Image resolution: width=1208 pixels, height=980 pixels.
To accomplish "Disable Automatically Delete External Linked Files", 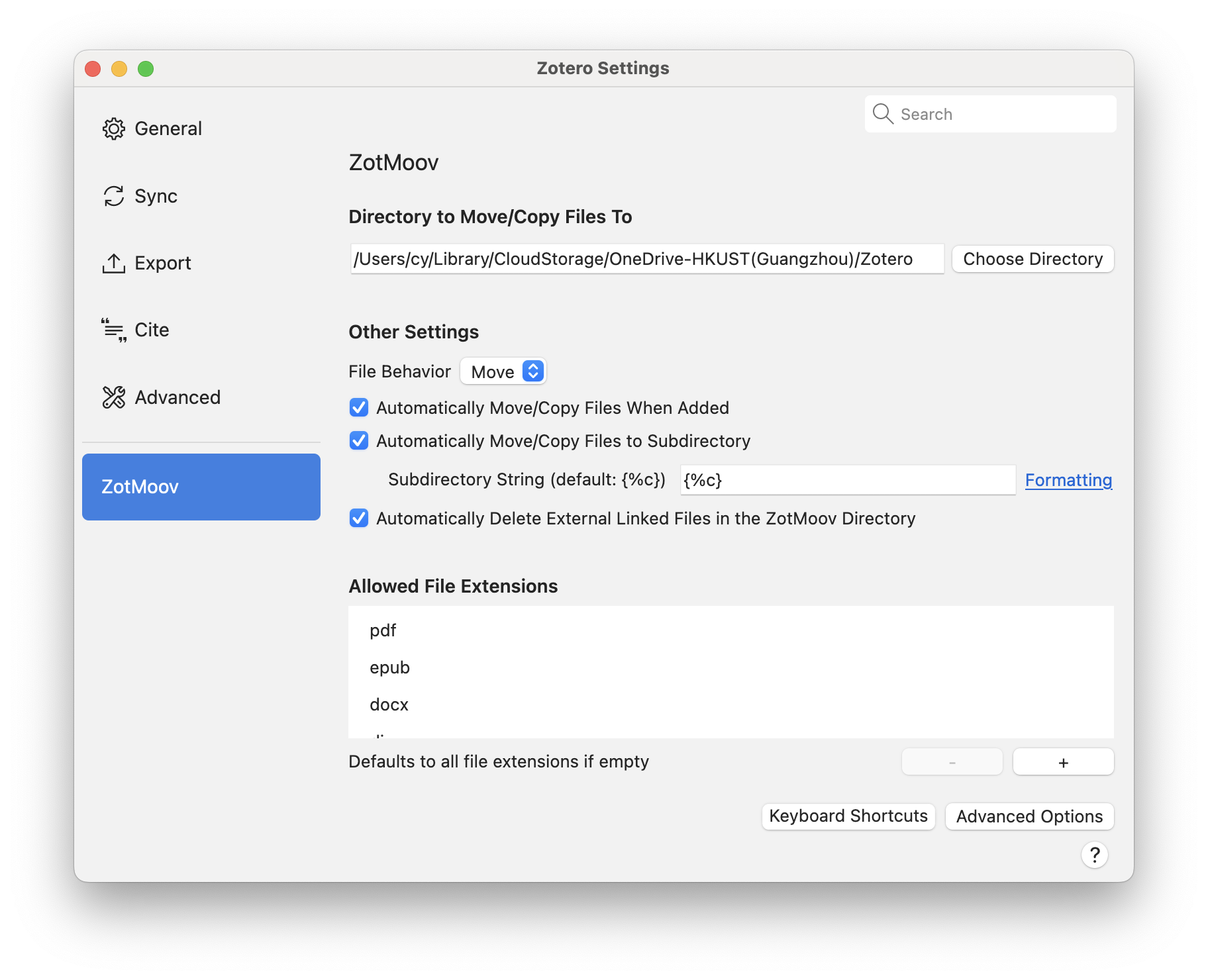I will (x=359, y=518).
